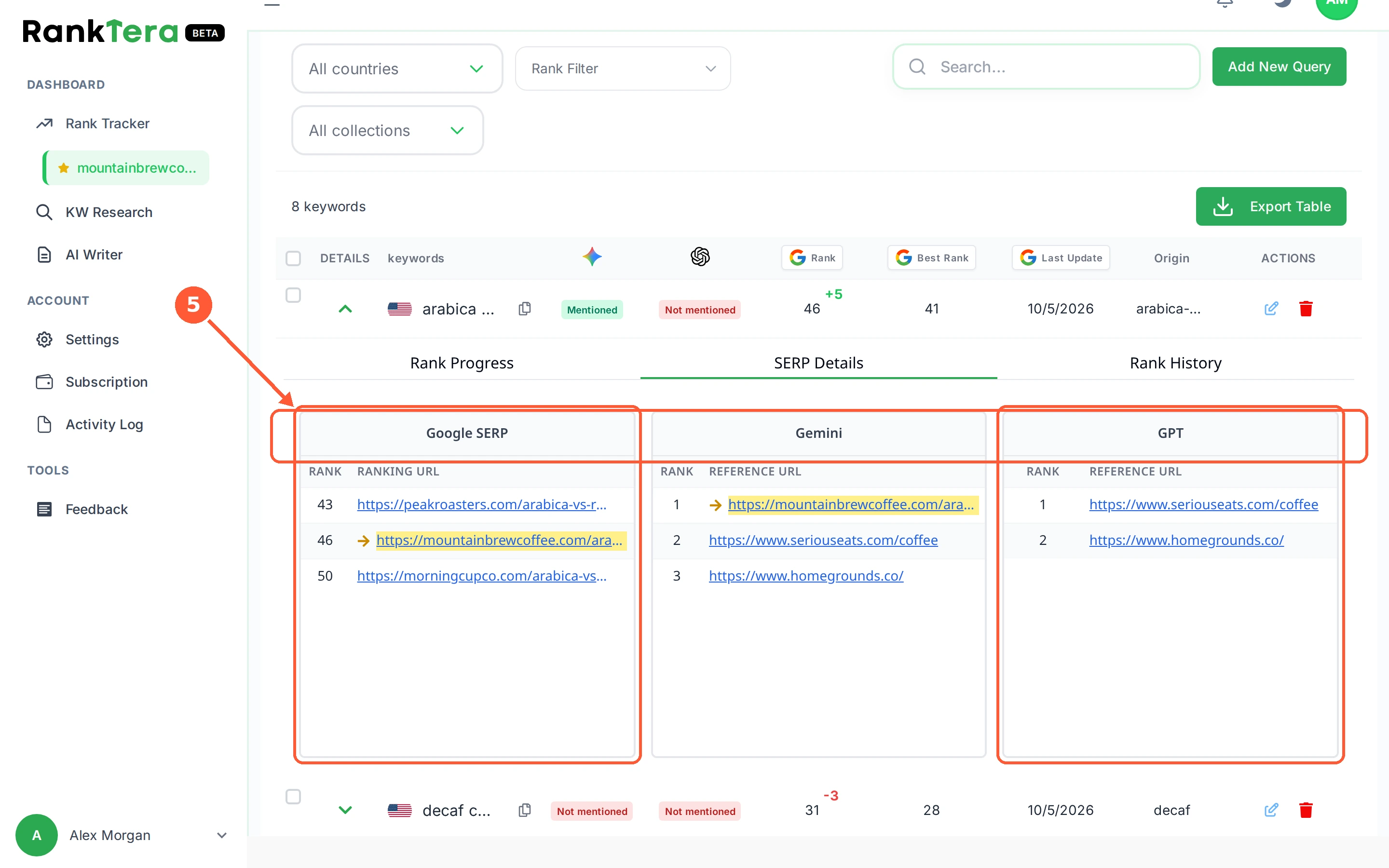Check the decaf row checkbox
The image size is (1389, 868).
(293, 796)
